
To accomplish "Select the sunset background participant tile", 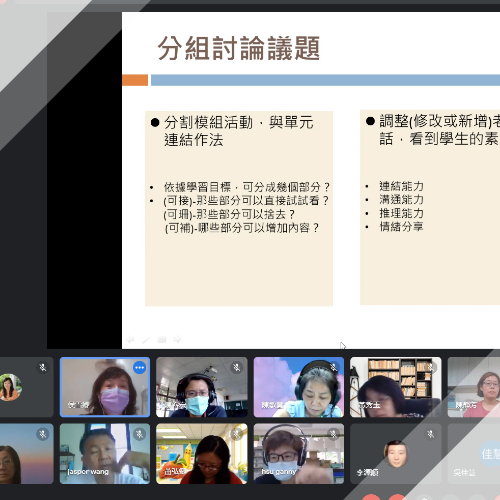I will pyautogui.click(x=27, y=454).
